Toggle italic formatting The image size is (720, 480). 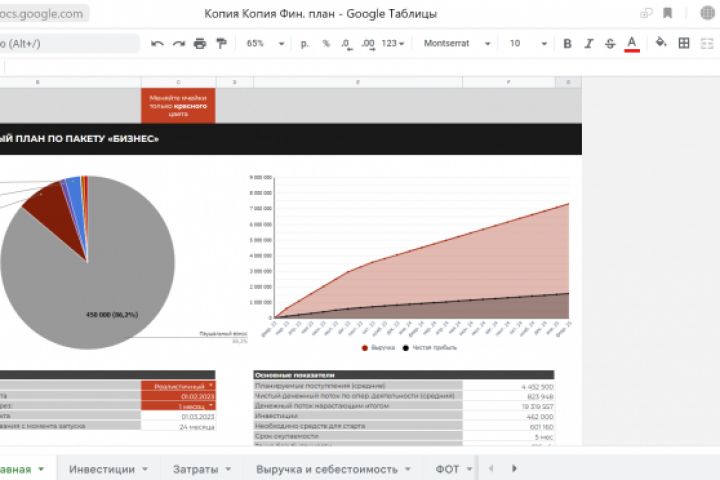pos(589,44)
